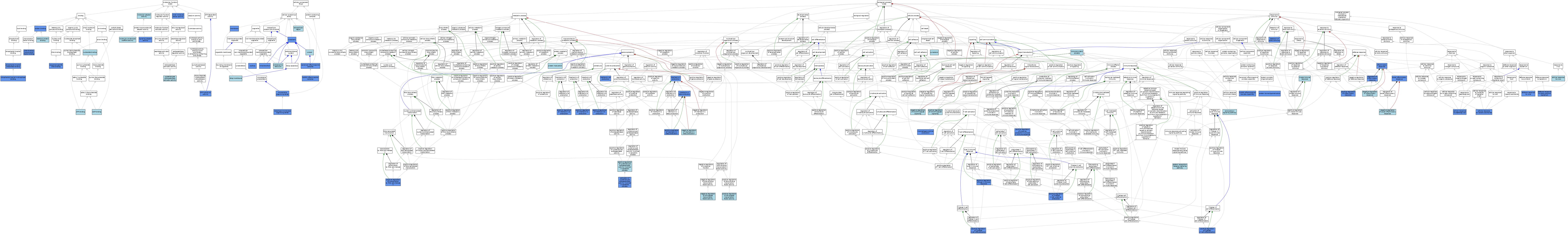
Task: Click the 'hemopoiesis' node
Action: click(819, 66)
